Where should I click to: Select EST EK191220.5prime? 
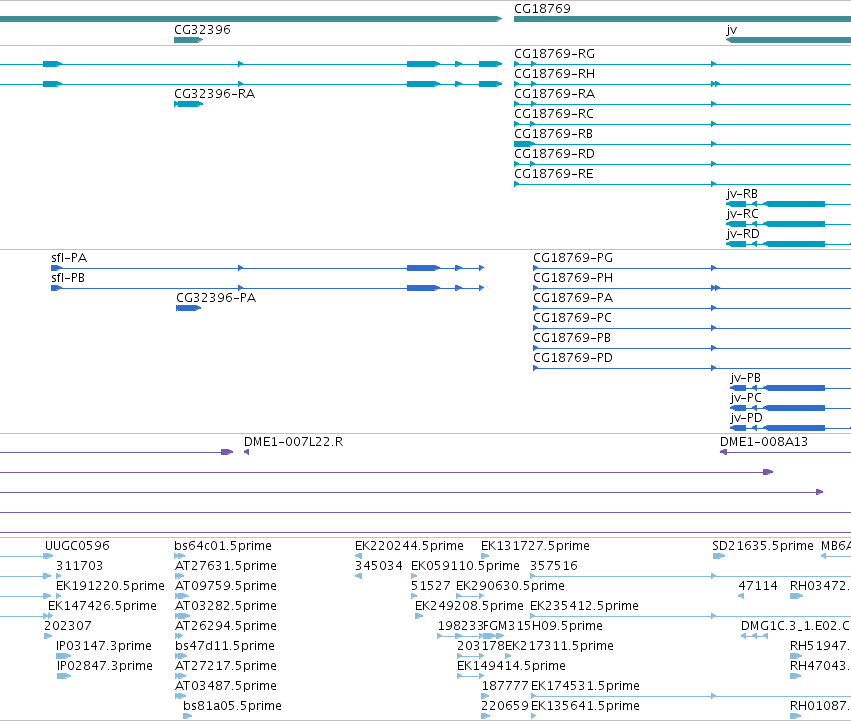coord(110,586)
